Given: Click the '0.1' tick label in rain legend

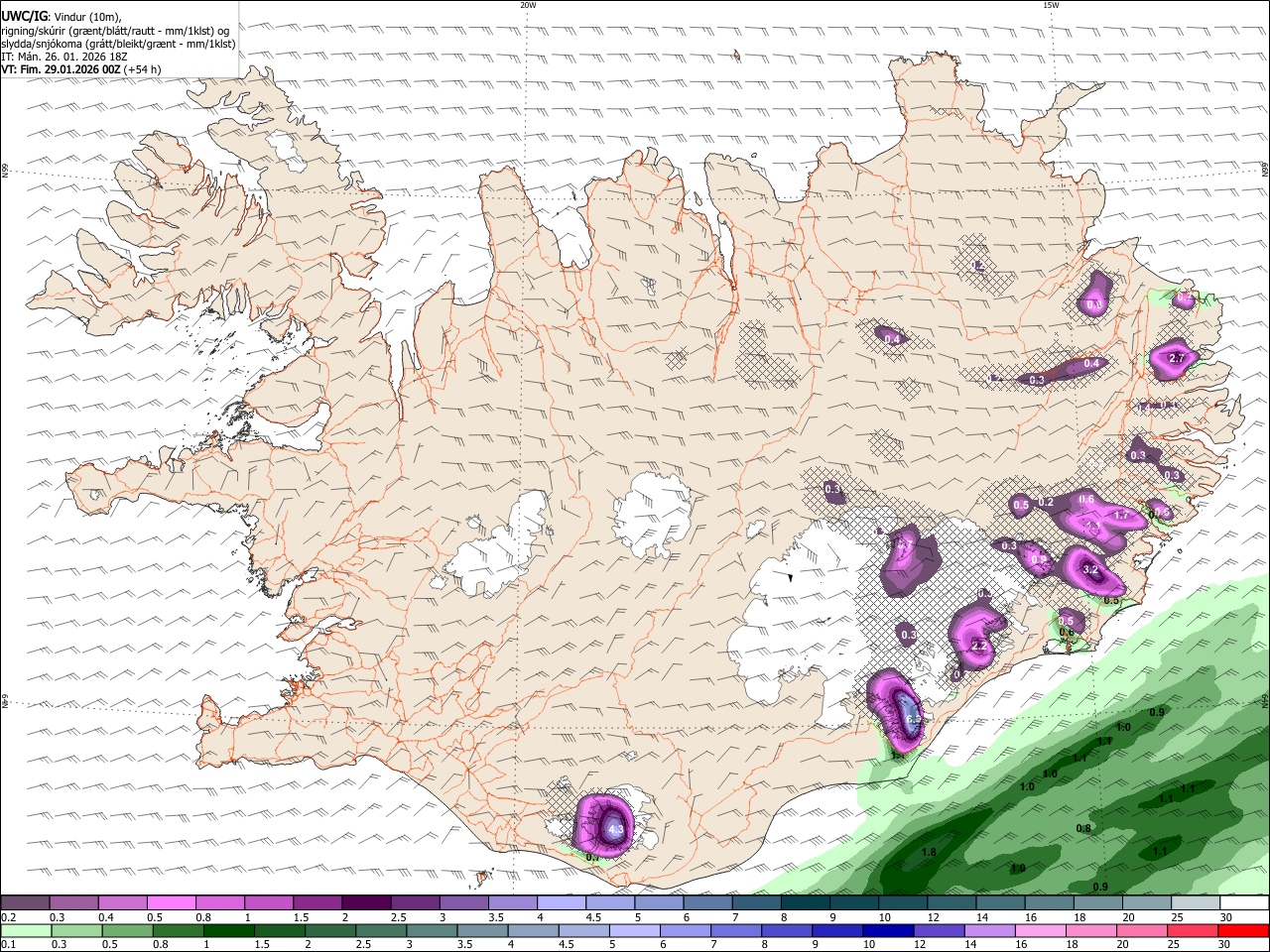Looking at the screenshot, I should [8, 944].
